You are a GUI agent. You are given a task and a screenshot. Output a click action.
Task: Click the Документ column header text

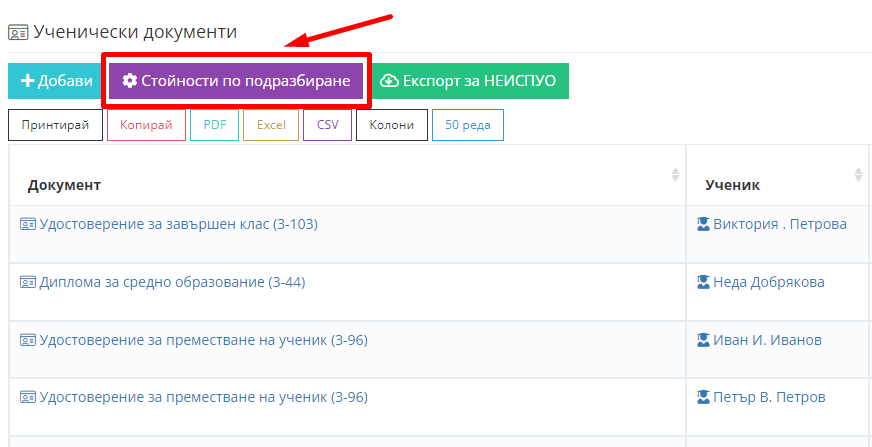[x=65, y=185]
